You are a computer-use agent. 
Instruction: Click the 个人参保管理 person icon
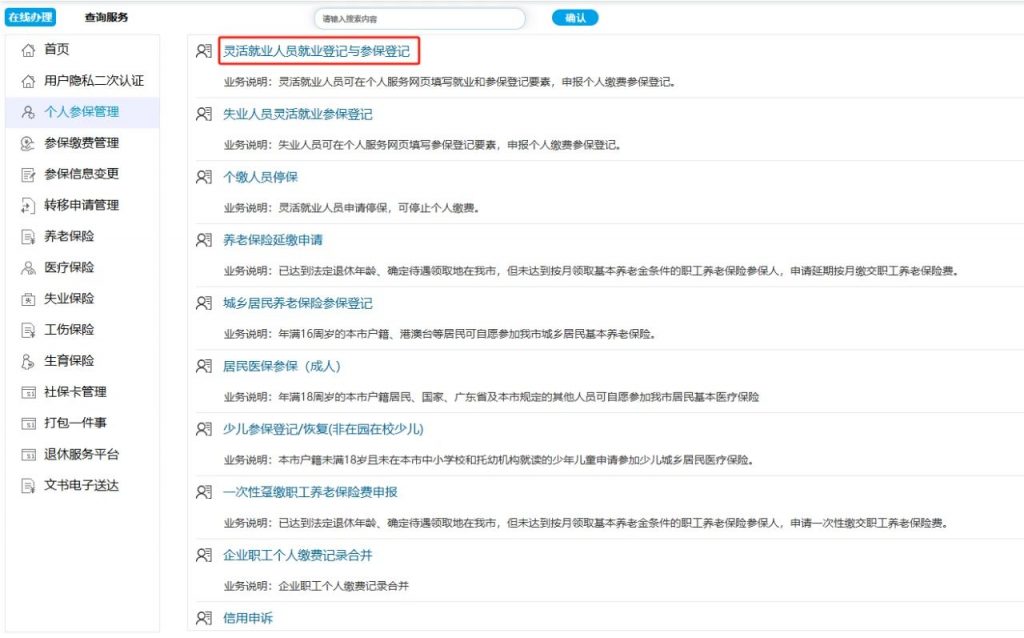coord(28,112)
